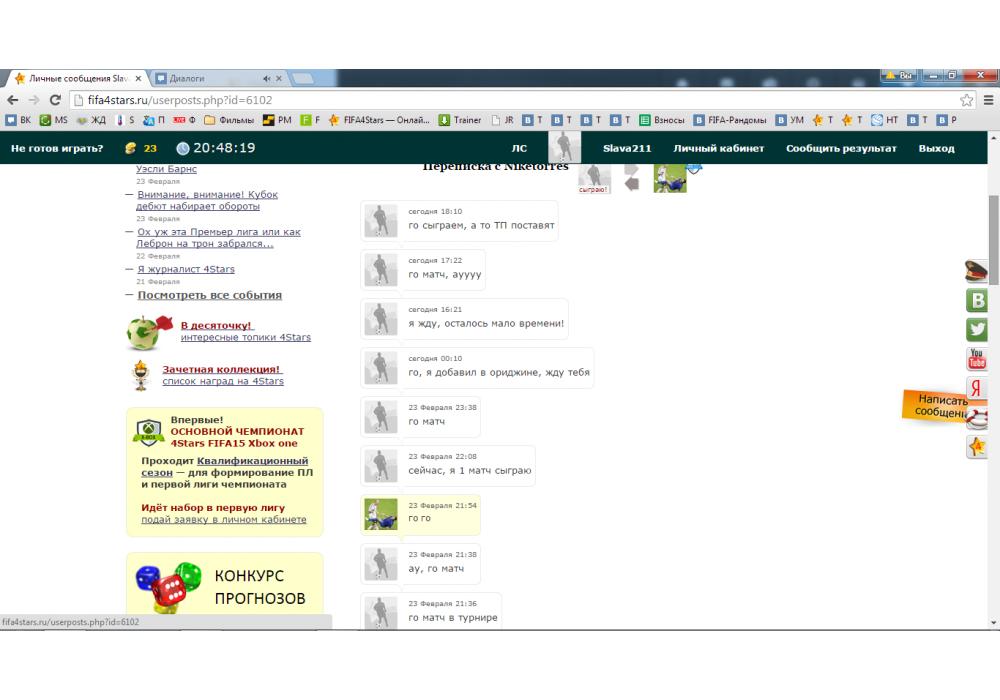Screen dimensions: 1000x700
Task: Open the 'Посмотреть все события' link
Action: pos(209,295)
